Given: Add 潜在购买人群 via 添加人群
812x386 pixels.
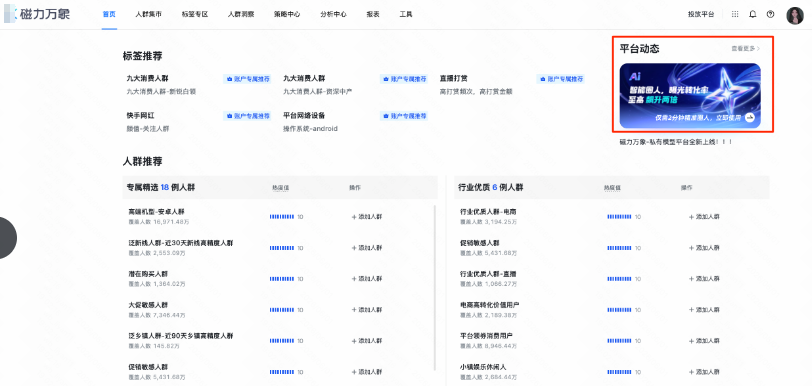Looking at the screenshot, I should pos(367,279).
